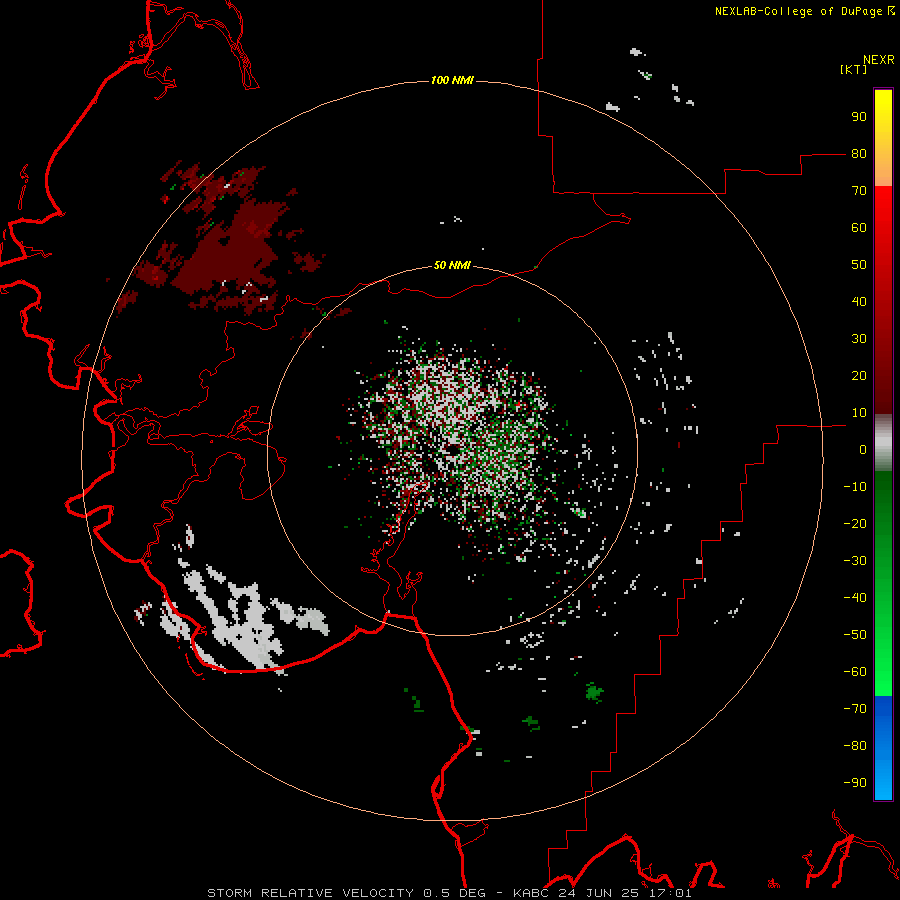Click the [KT] units label
This screenshot has width=900, height=900.
[854, 69]
